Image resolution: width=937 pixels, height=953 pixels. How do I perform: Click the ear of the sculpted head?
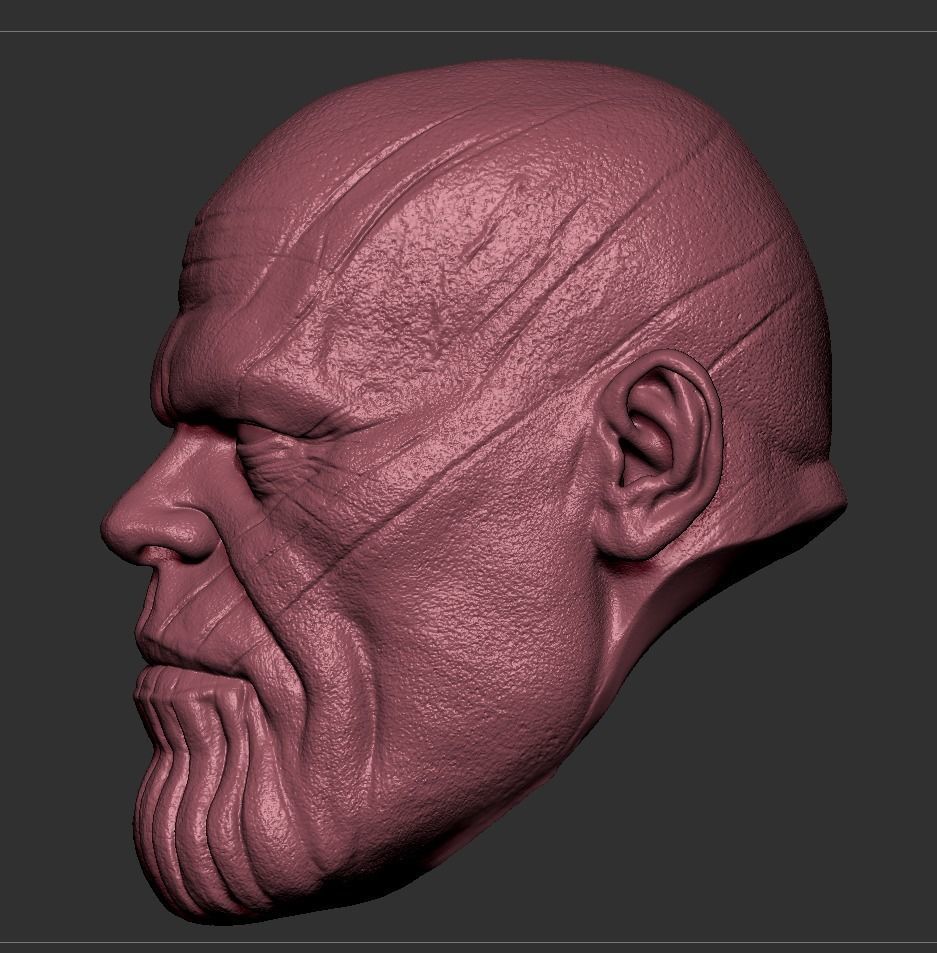tap(659, 453)
